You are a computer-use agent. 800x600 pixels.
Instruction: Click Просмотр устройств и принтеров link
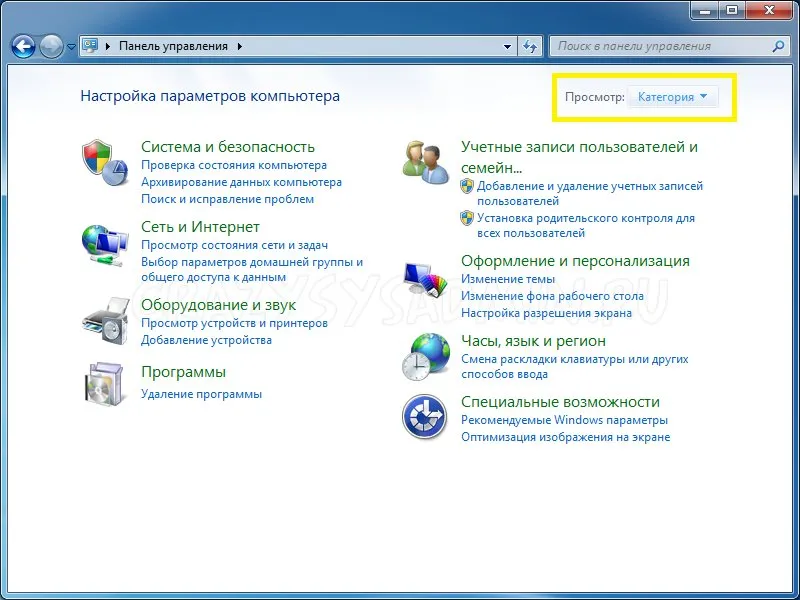click(234, 323)
